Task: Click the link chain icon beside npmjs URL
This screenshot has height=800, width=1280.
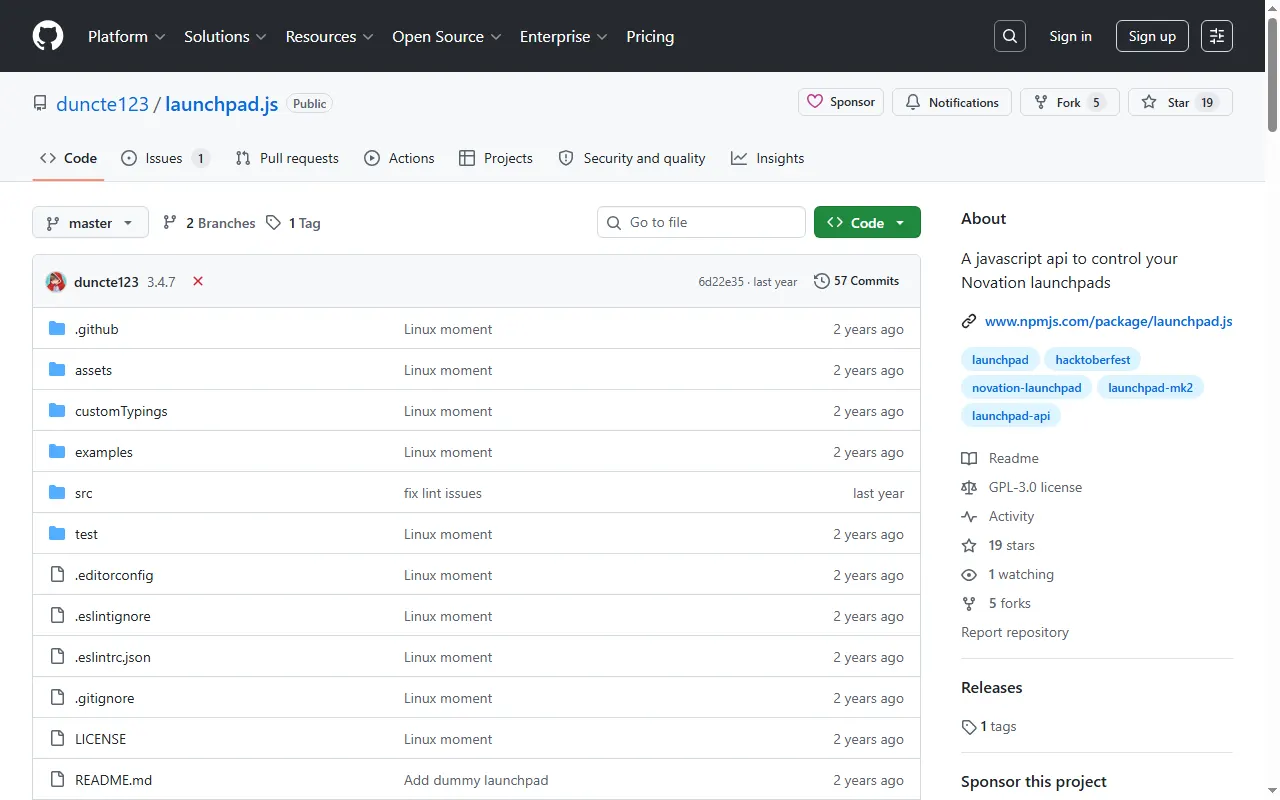Action: [x=969, y=321]
